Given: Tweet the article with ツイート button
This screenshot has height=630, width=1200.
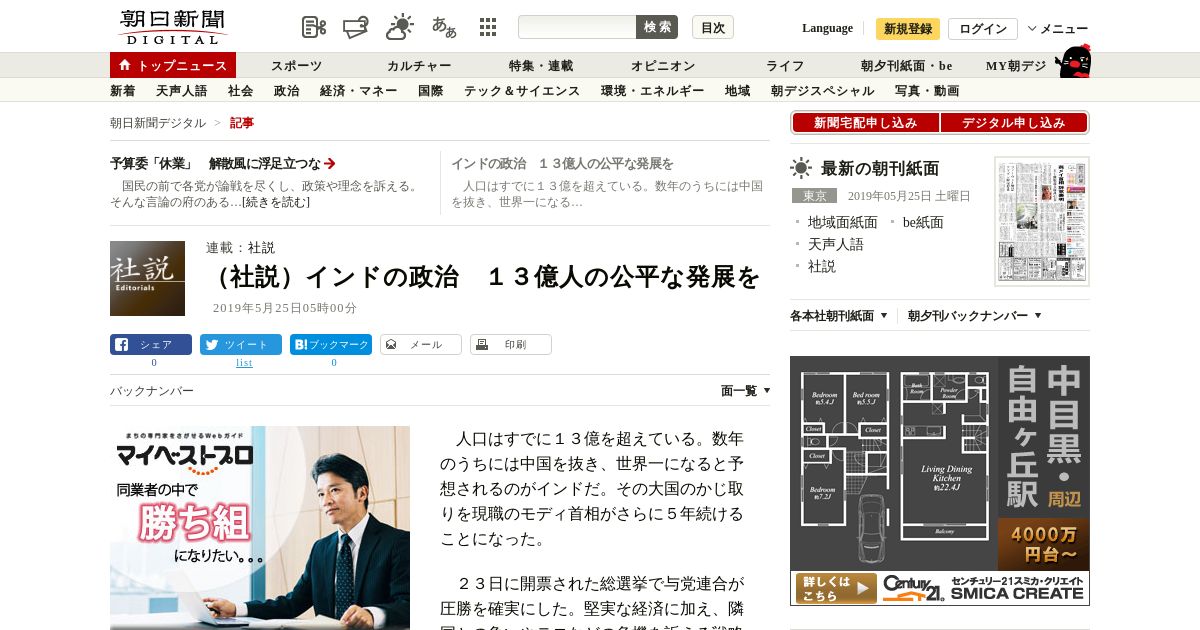Looking at the screenshot, I should (241, 345).
